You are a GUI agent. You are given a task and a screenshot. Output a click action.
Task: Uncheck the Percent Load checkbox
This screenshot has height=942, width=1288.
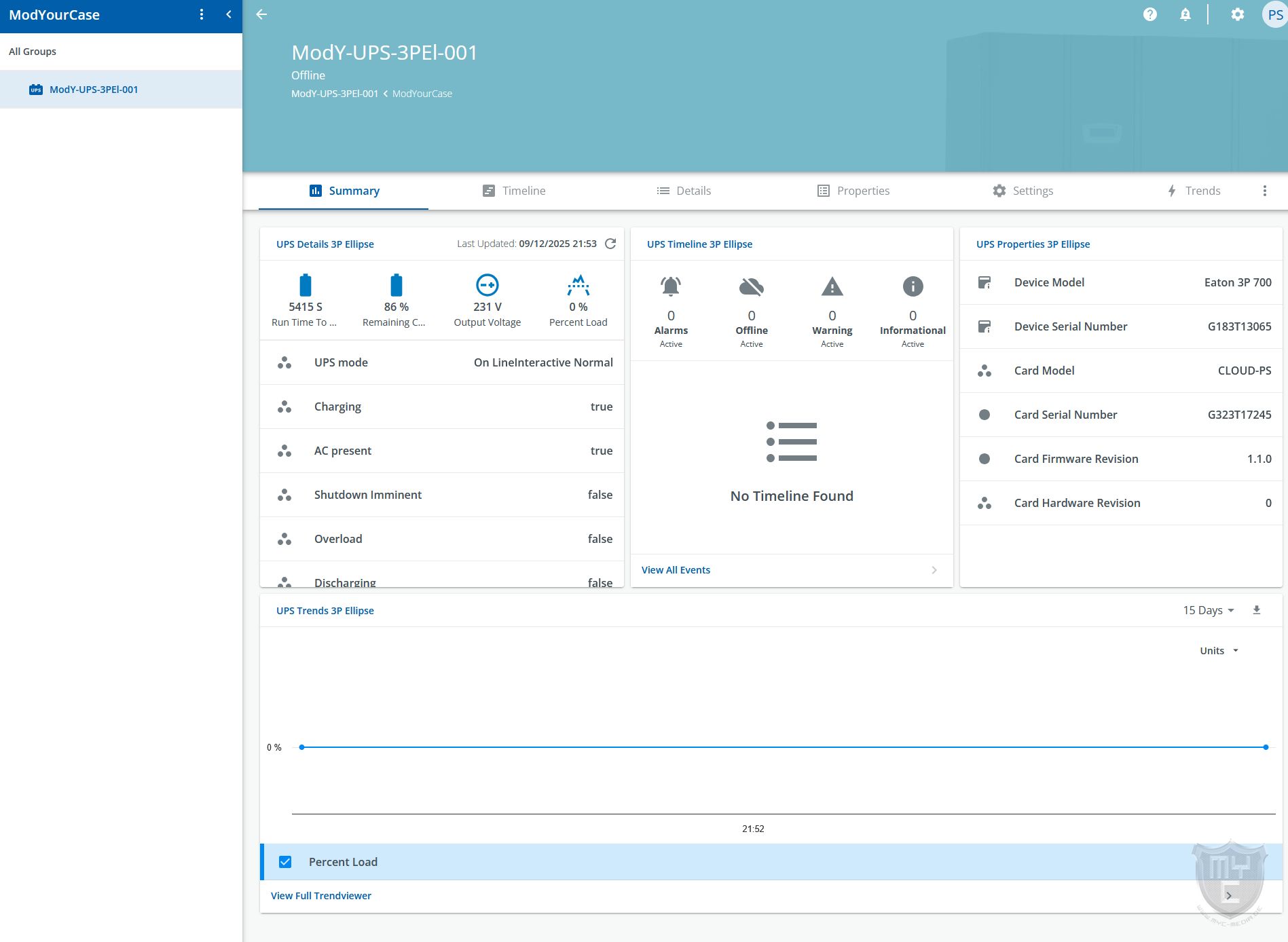pos(285,862)
